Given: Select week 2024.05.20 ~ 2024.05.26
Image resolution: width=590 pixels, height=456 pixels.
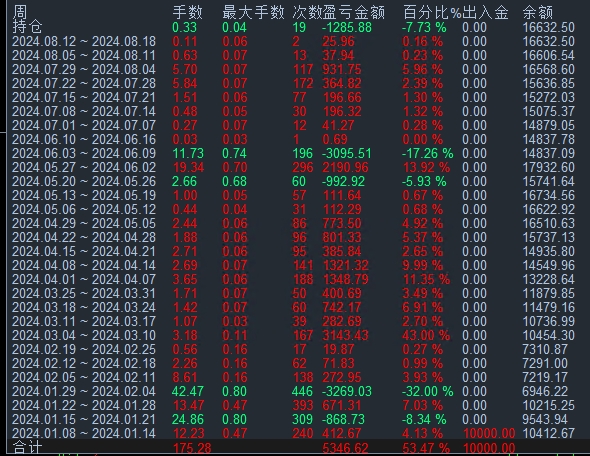Looking at the screenshot, I should [x=84, y=181].
